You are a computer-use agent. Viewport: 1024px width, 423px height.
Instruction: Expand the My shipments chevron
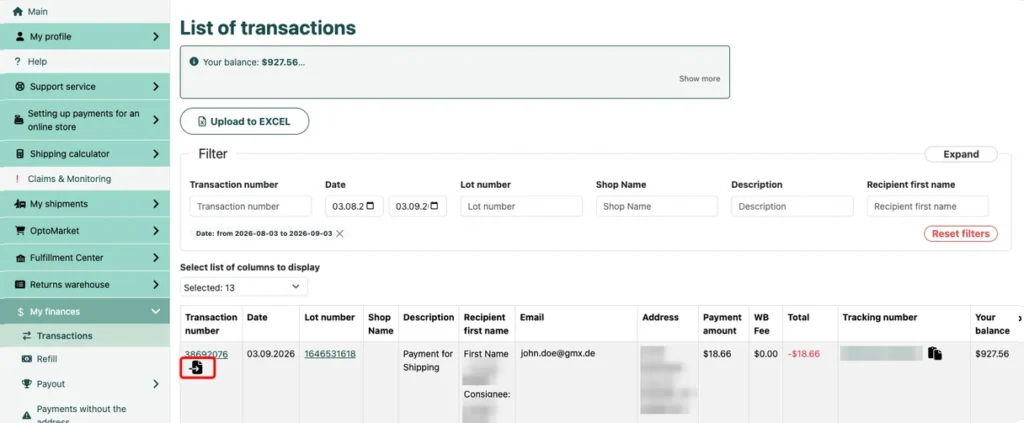[155, 204]
